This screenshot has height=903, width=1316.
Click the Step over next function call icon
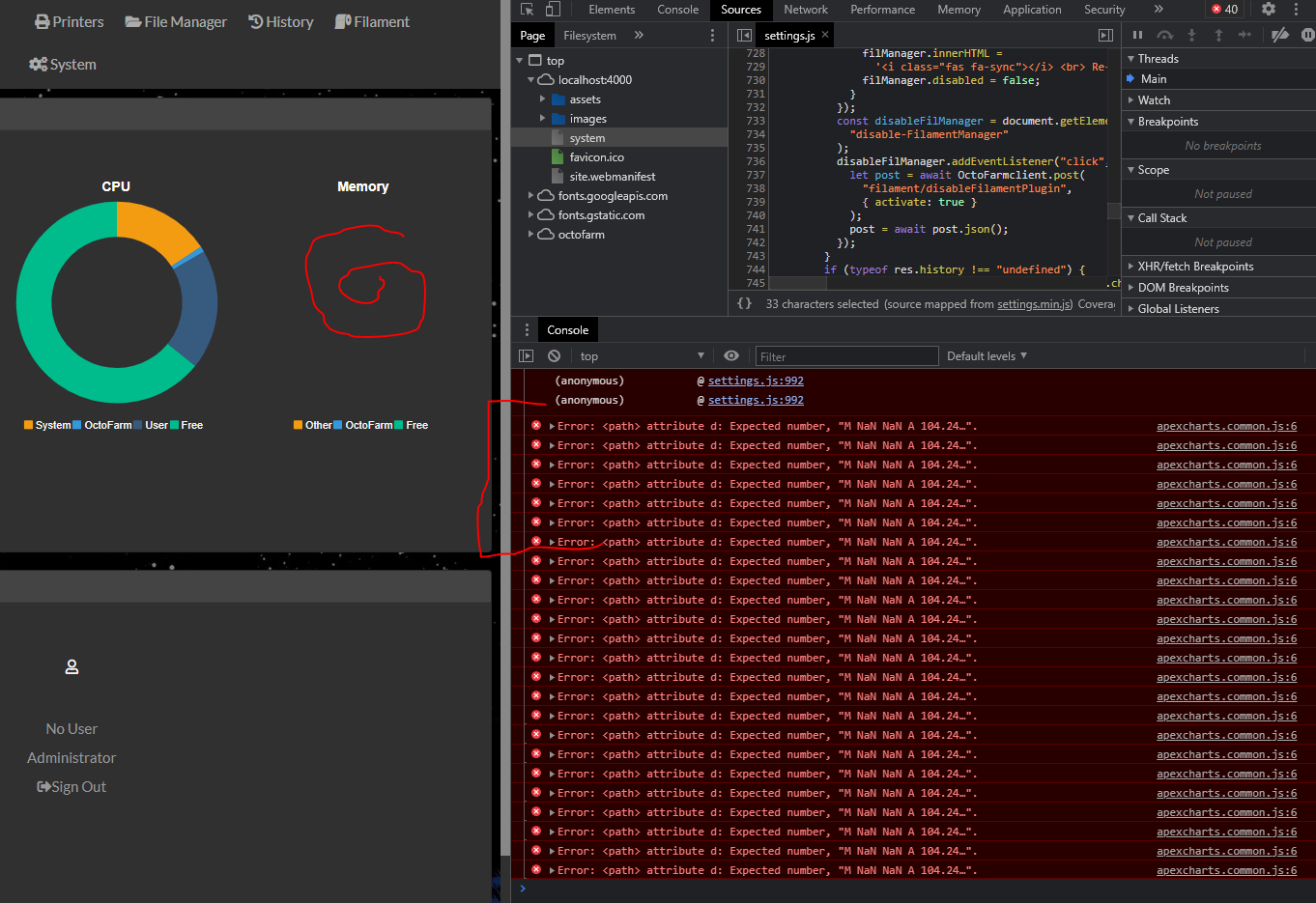click(x=1165, y=35)
